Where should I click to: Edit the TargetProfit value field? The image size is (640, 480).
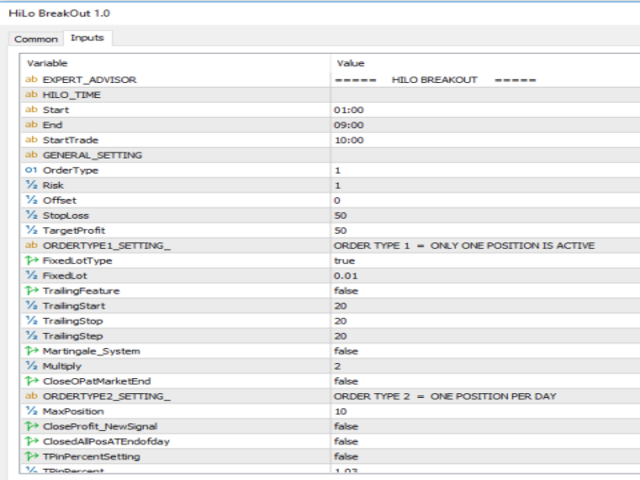340,230
